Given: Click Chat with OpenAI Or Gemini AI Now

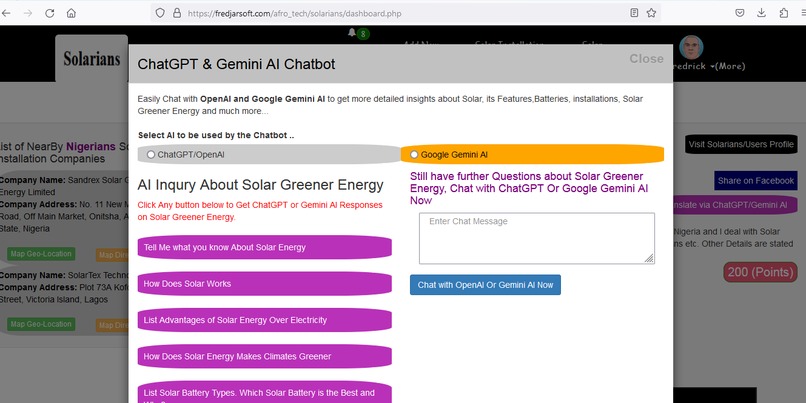Looking at the screenshot, I should tap(485, 285).
